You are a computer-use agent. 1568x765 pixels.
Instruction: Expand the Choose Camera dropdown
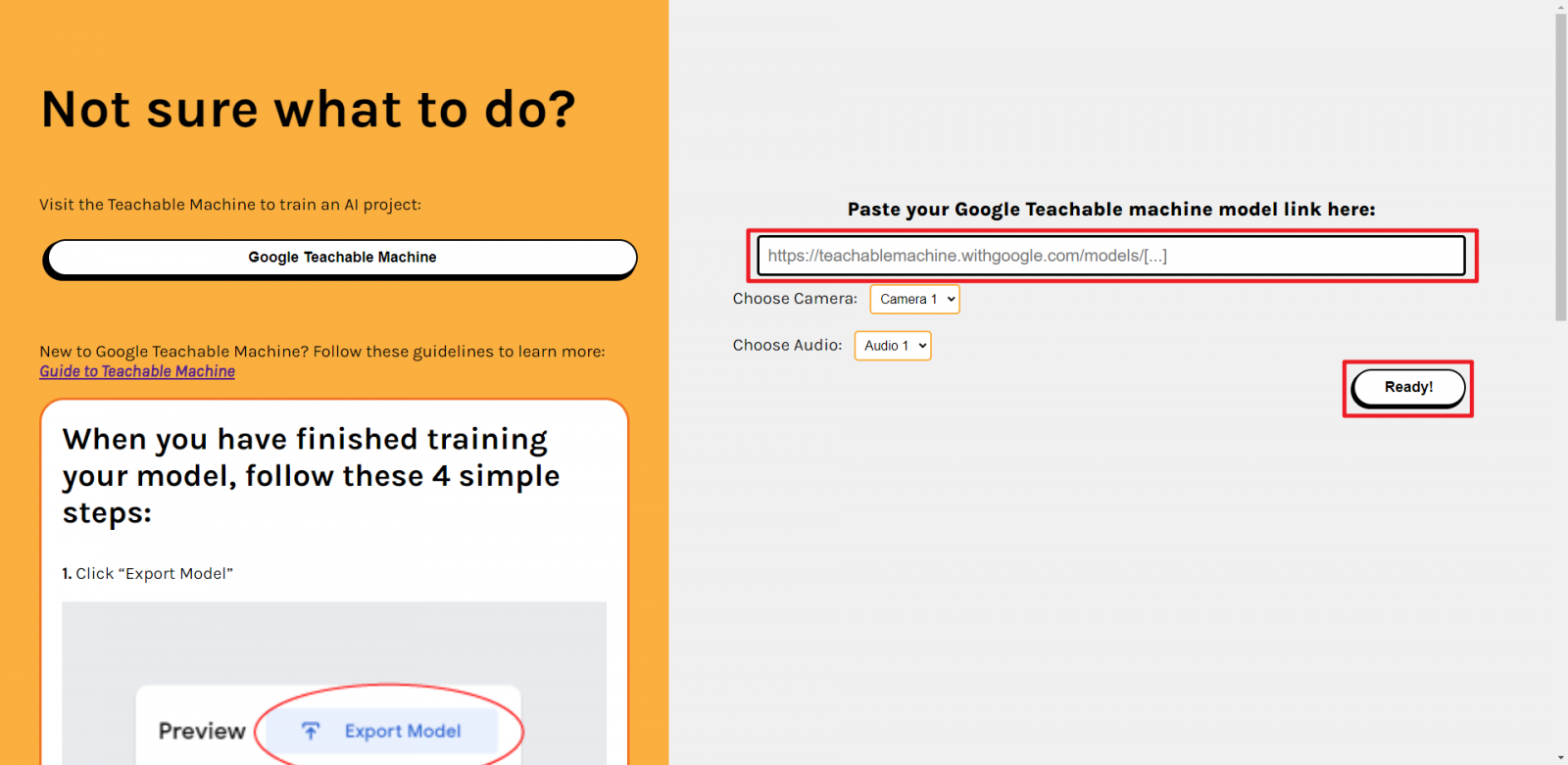pyautogui.click(x=914, y=299)
